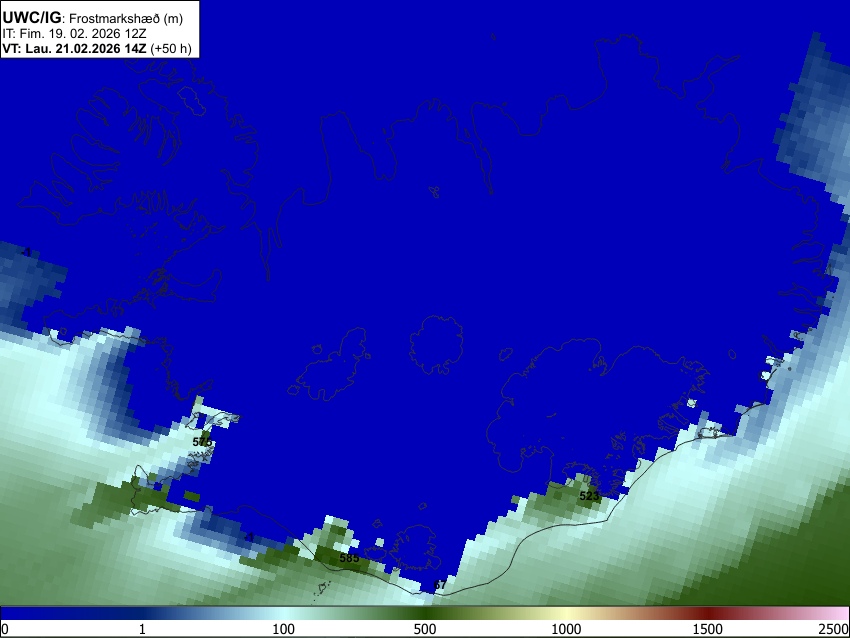Screen dimensions: 850x638
Task: Click the 67 value label on map
Action: coord(440,584)
